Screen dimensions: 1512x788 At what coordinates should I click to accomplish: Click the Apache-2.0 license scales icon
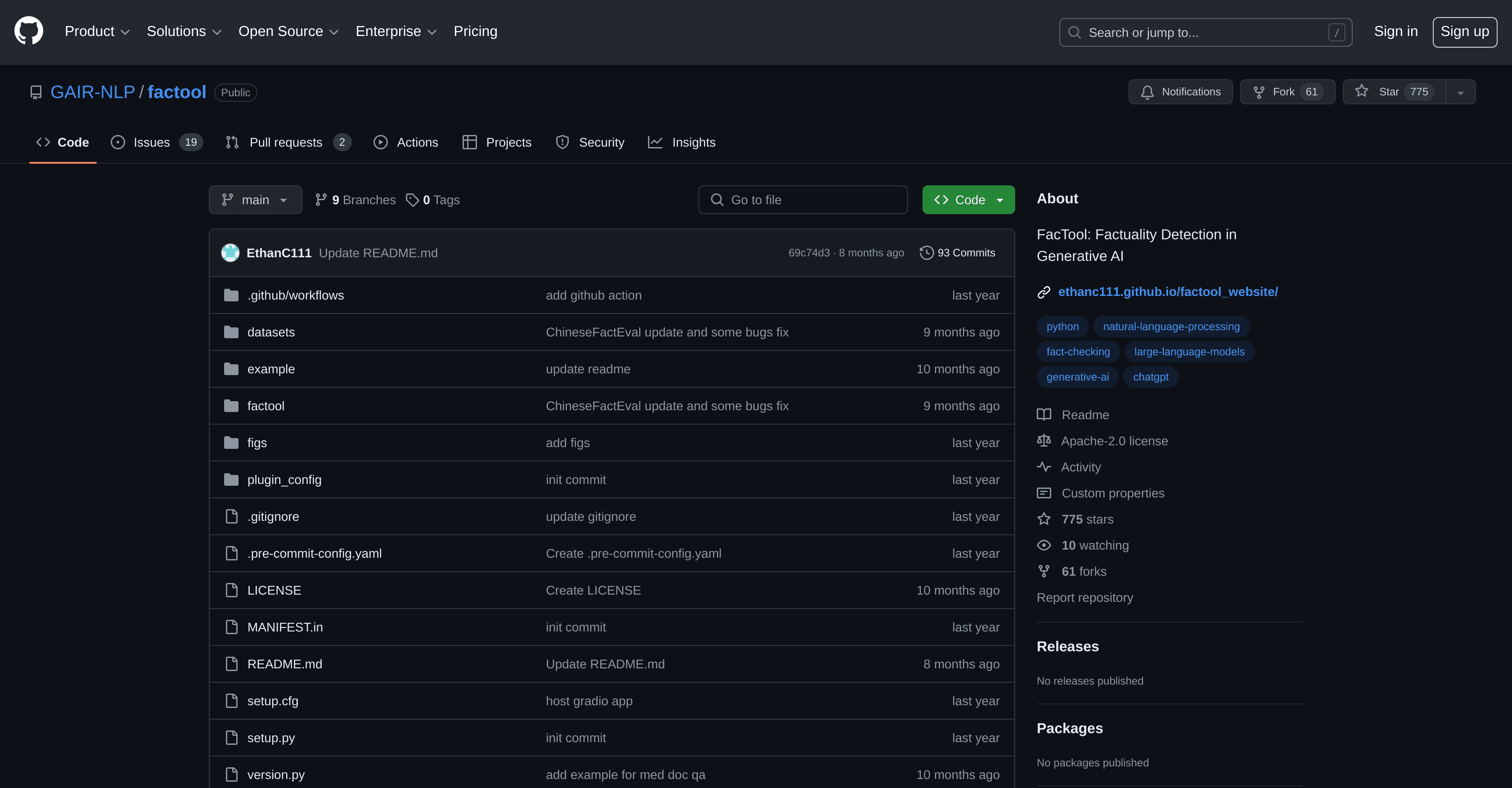1044,441
